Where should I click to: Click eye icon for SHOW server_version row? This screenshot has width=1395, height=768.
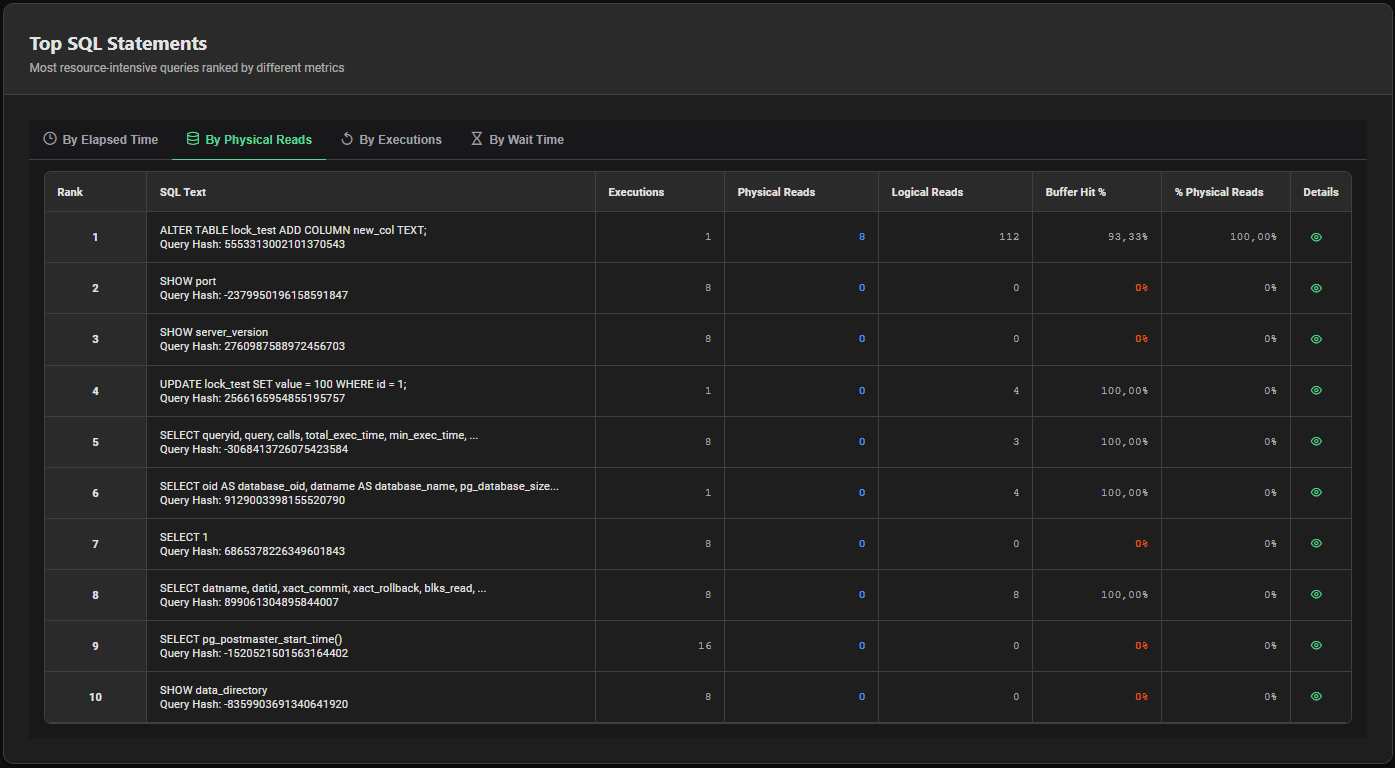coord(1316,339)
